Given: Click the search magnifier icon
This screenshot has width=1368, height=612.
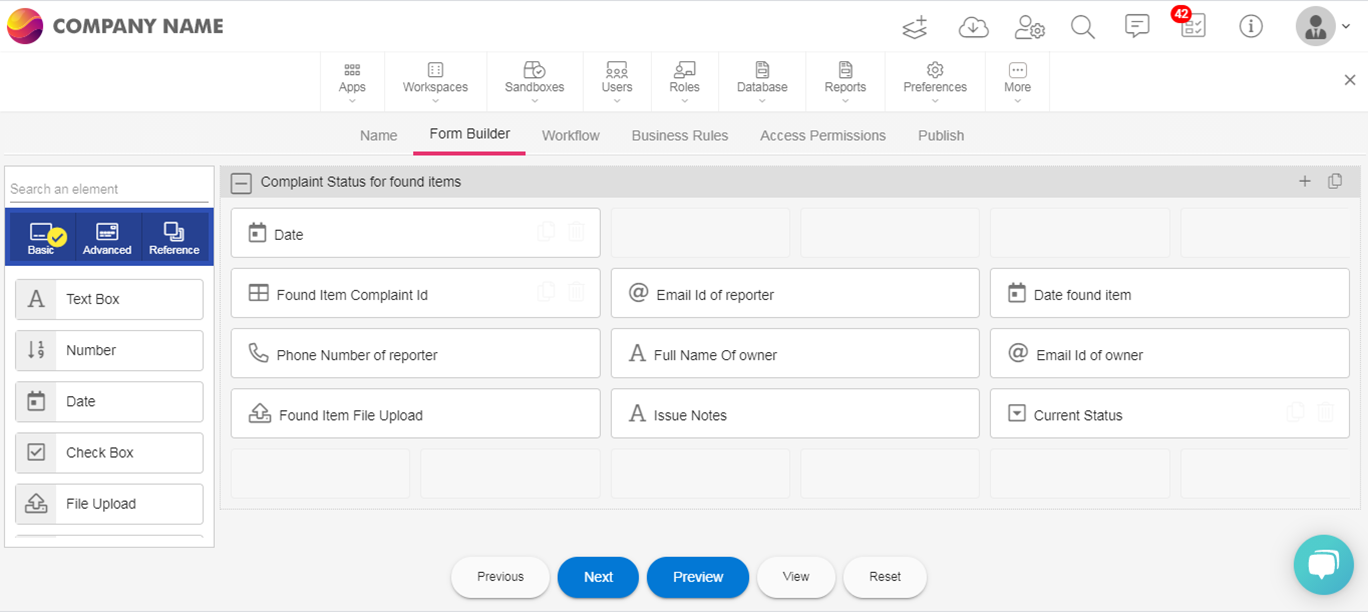Looking at the screenshot, I should click(x=1083, y=27).
